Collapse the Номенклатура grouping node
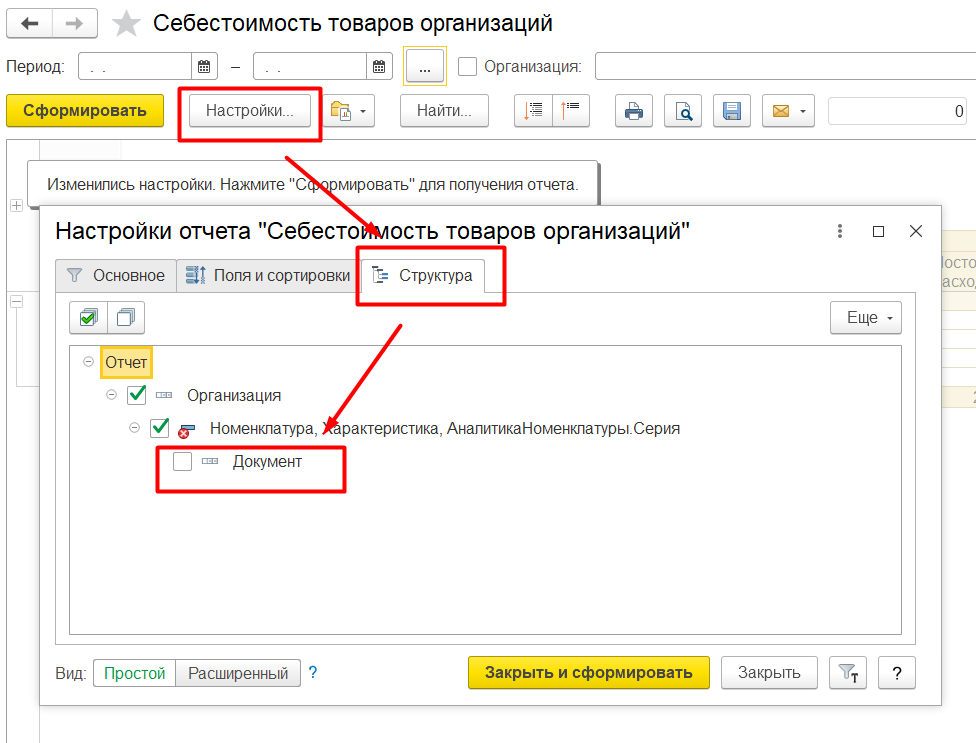Image resolution: width=976 pixels, height=743 pixels. [134, 428]
